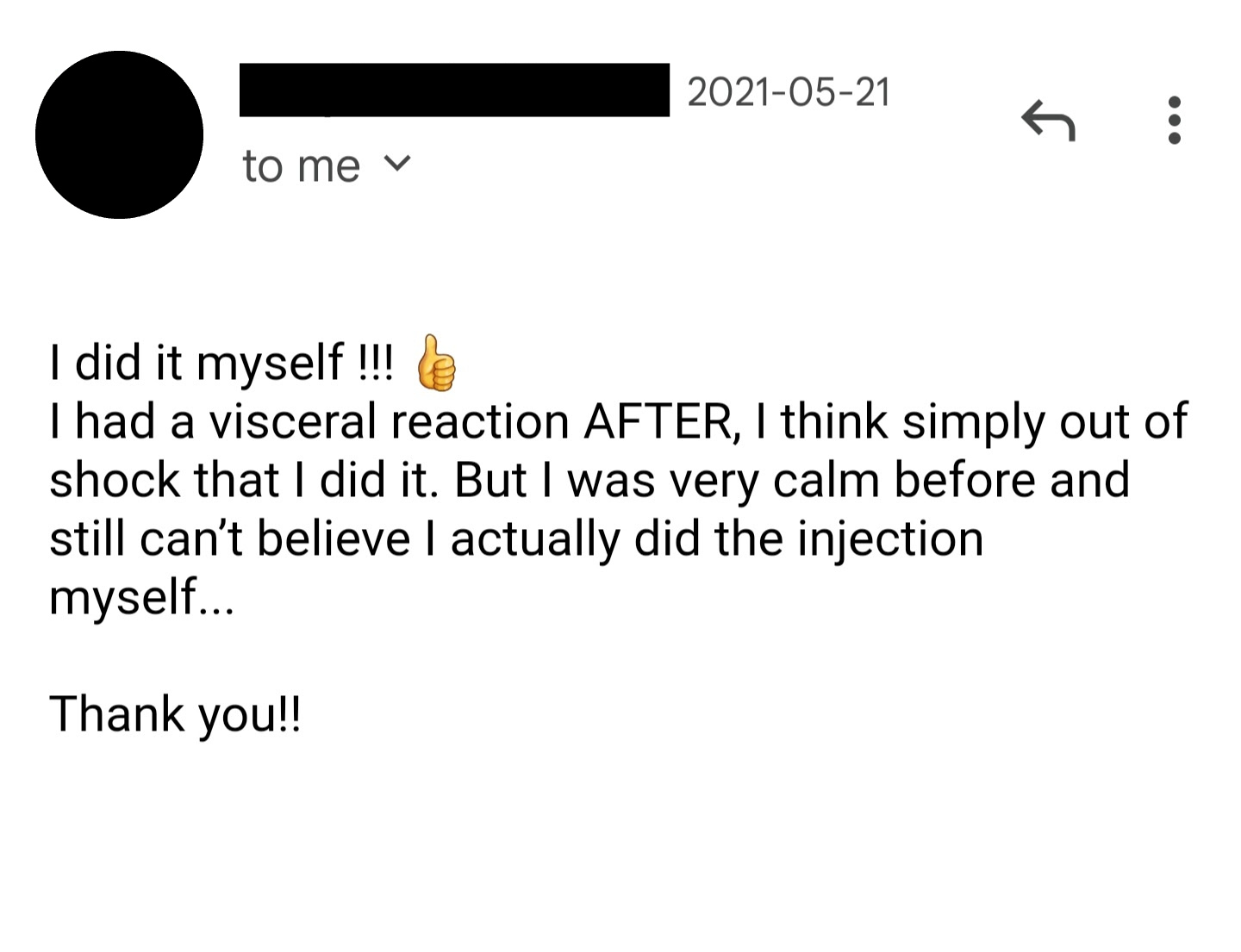Click the word "actually" in the email
This screenshot has width=1241, height=952.
tap(534, 539)
